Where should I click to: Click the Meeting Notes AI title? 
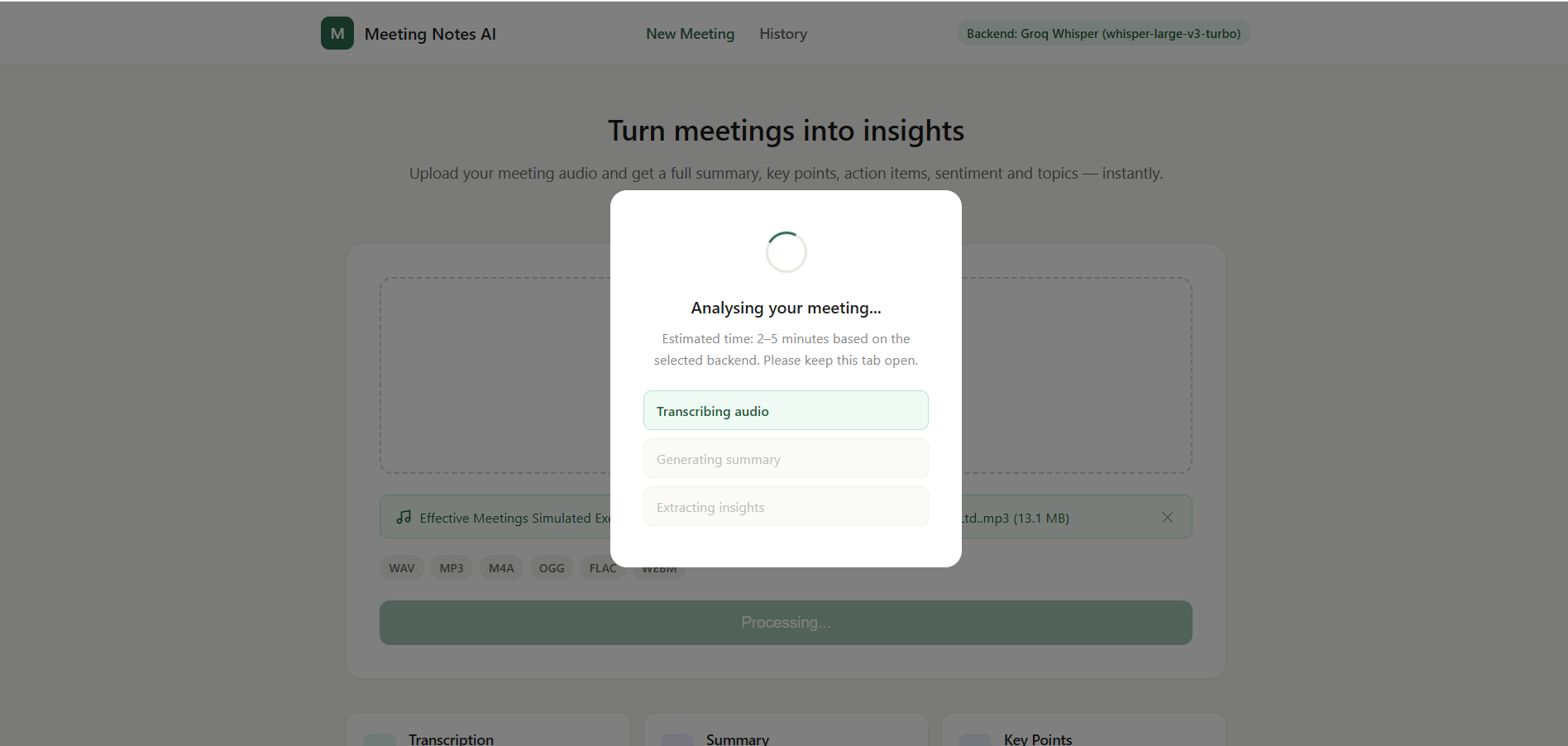(x=430, y=34)
